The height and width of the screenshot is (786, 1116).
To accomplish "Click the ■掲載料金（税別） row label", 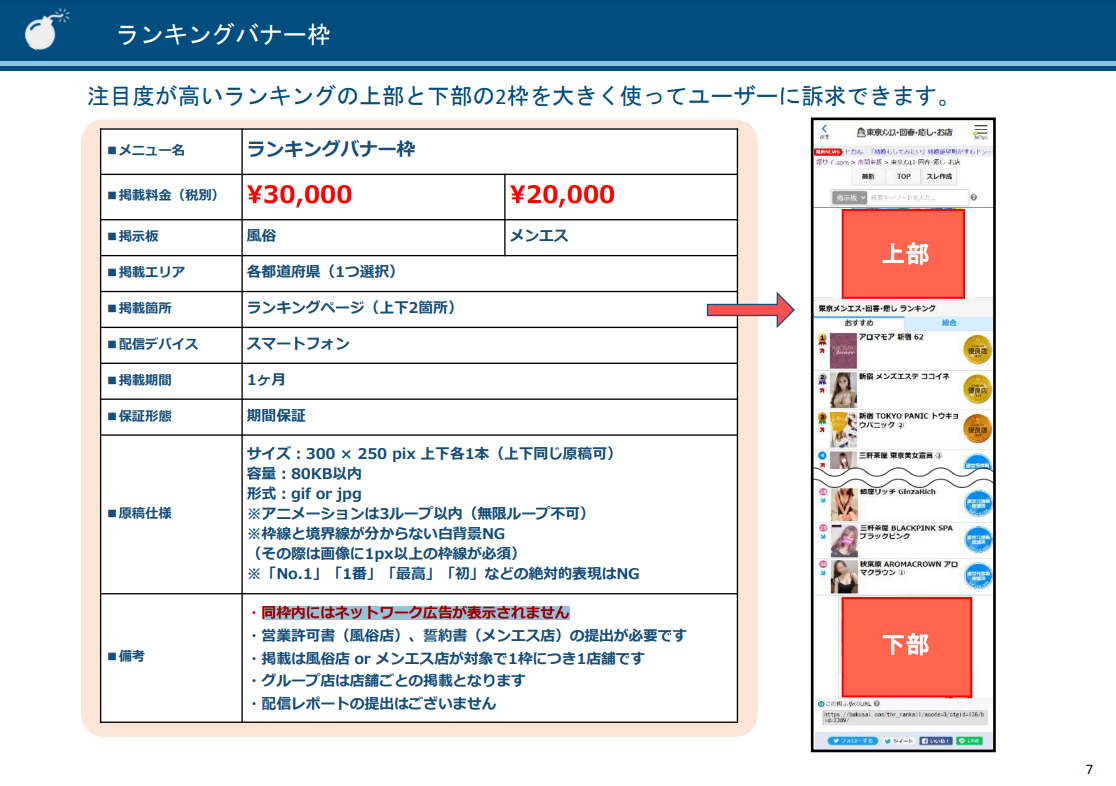I will click(x=162, y=195).
